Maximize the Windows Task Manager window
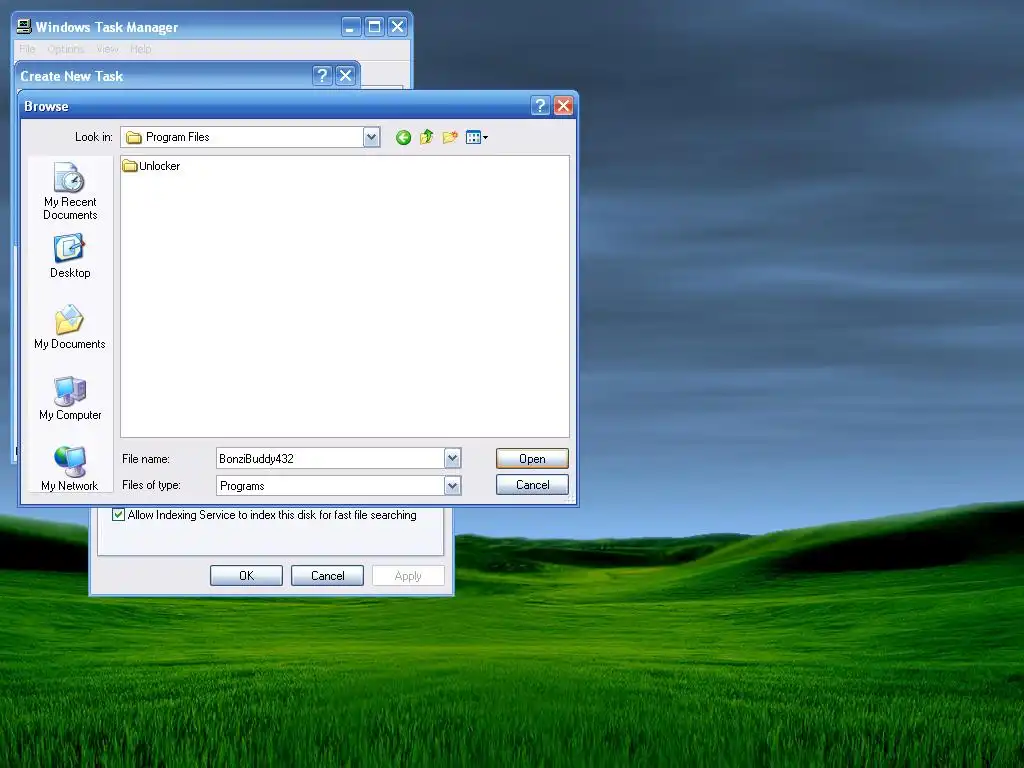Image resolution: width=1024 pixels, height=768 pixels. pos(374,27)
